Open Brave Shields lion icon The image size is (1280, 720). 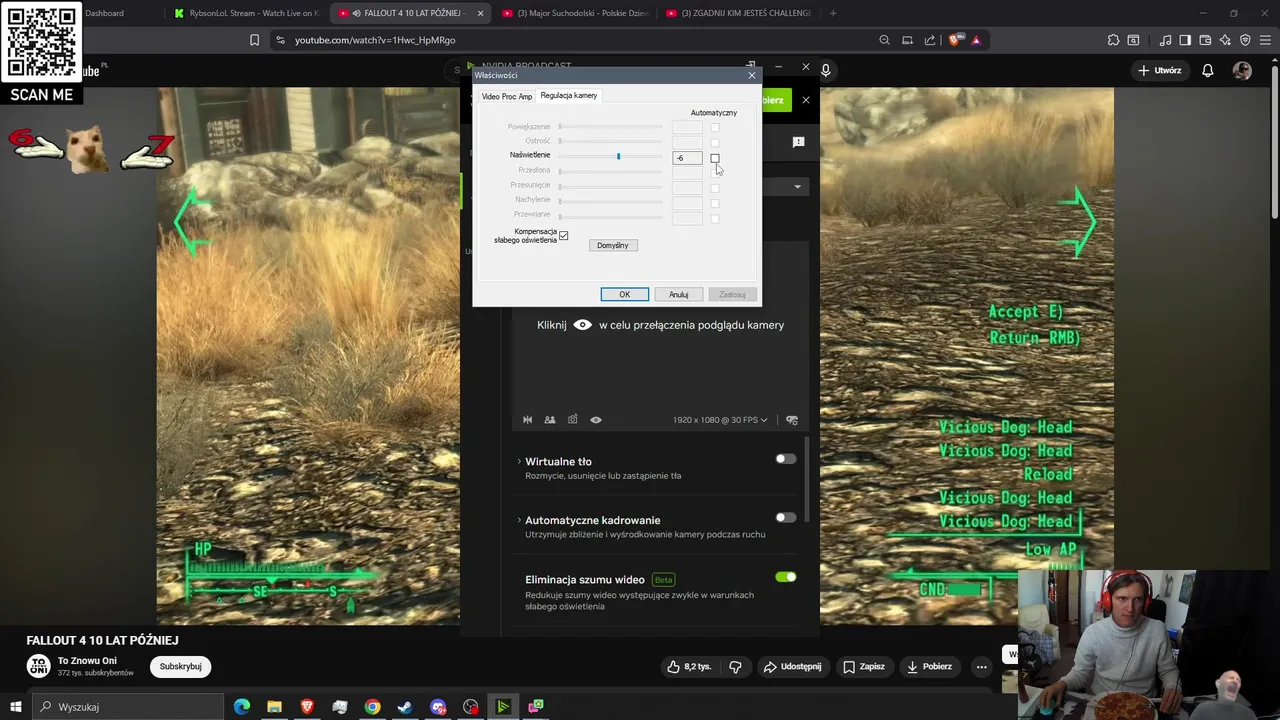pyautogui.click(x=955, y=40)
